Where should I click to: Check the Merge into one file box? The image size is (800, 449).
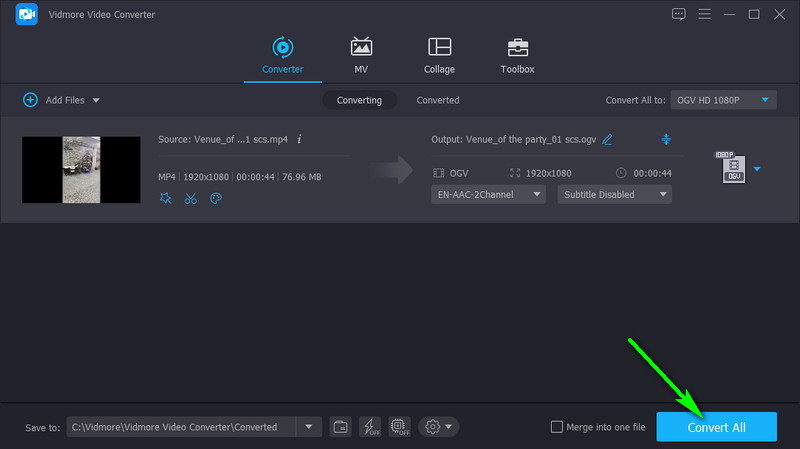557,427
